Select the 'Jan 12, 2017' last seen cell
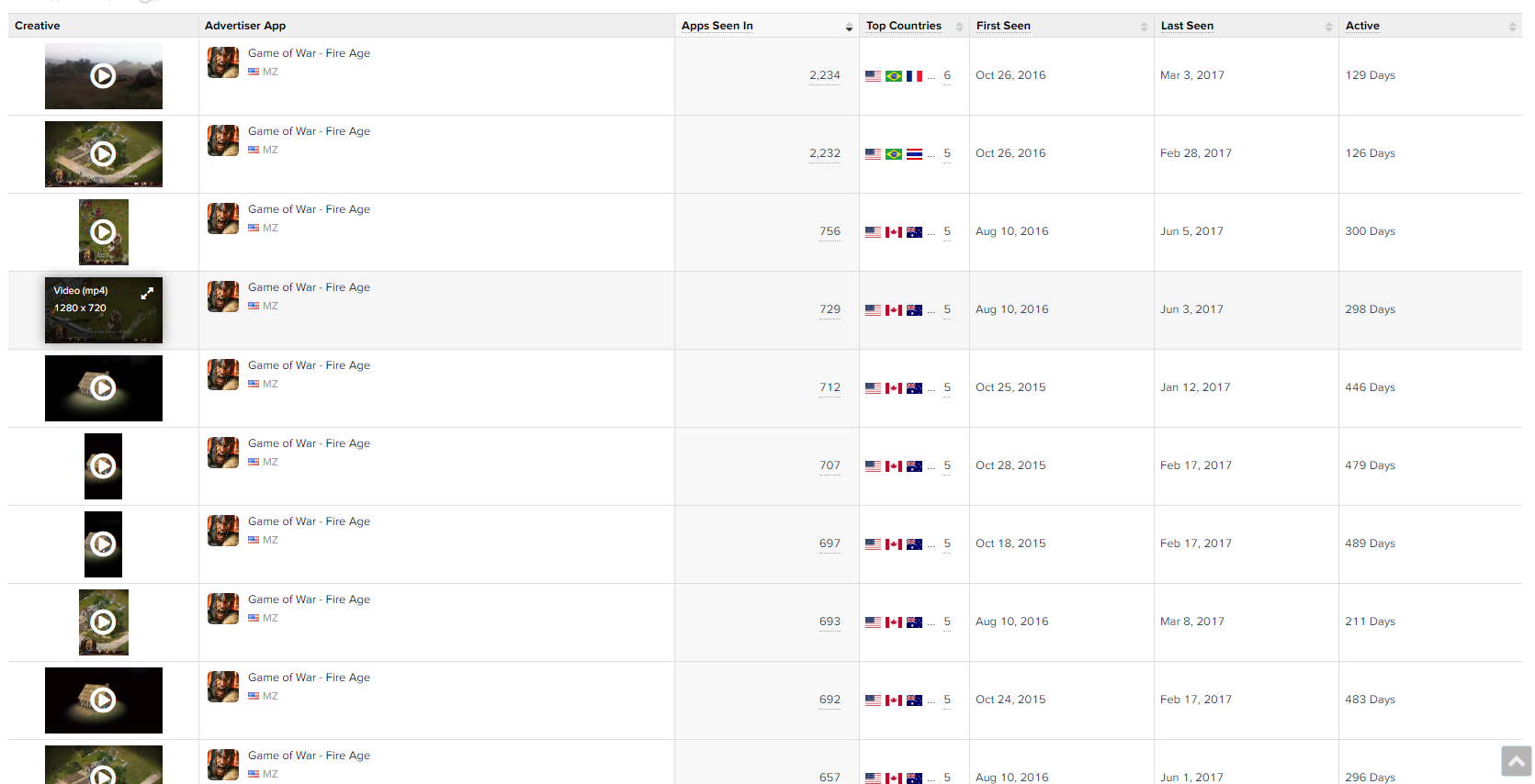 click(1195, 387)
